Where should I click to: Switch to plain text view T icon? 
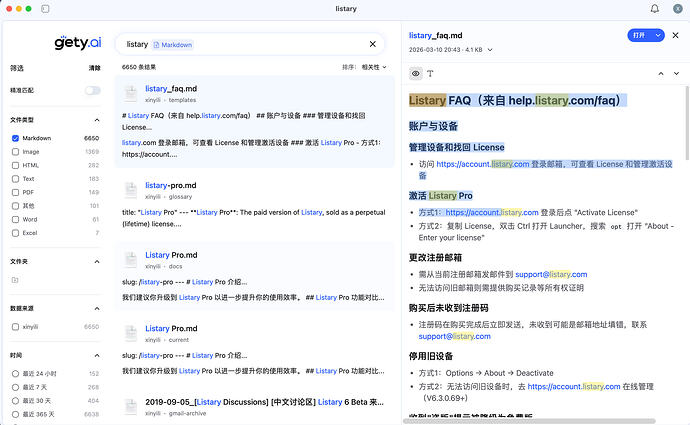[430, 73]
